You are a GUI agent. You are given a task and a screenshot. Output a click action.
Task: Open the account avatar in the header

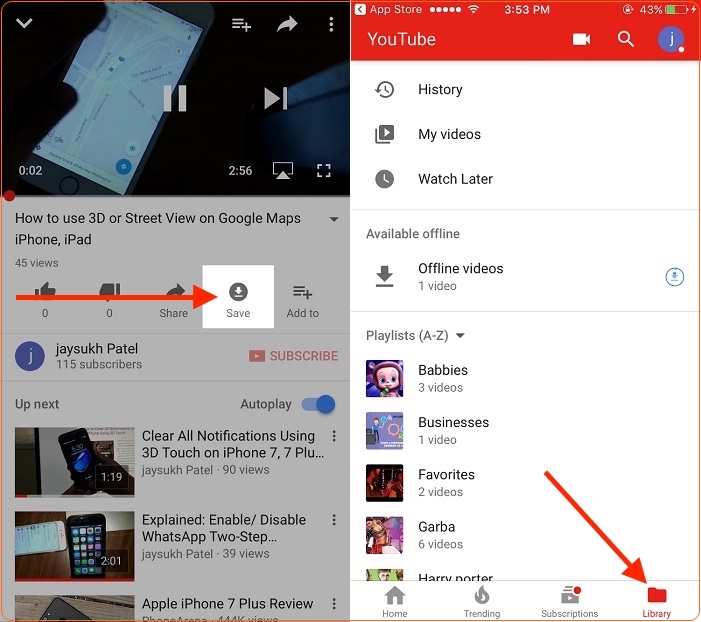click(671, 39)
